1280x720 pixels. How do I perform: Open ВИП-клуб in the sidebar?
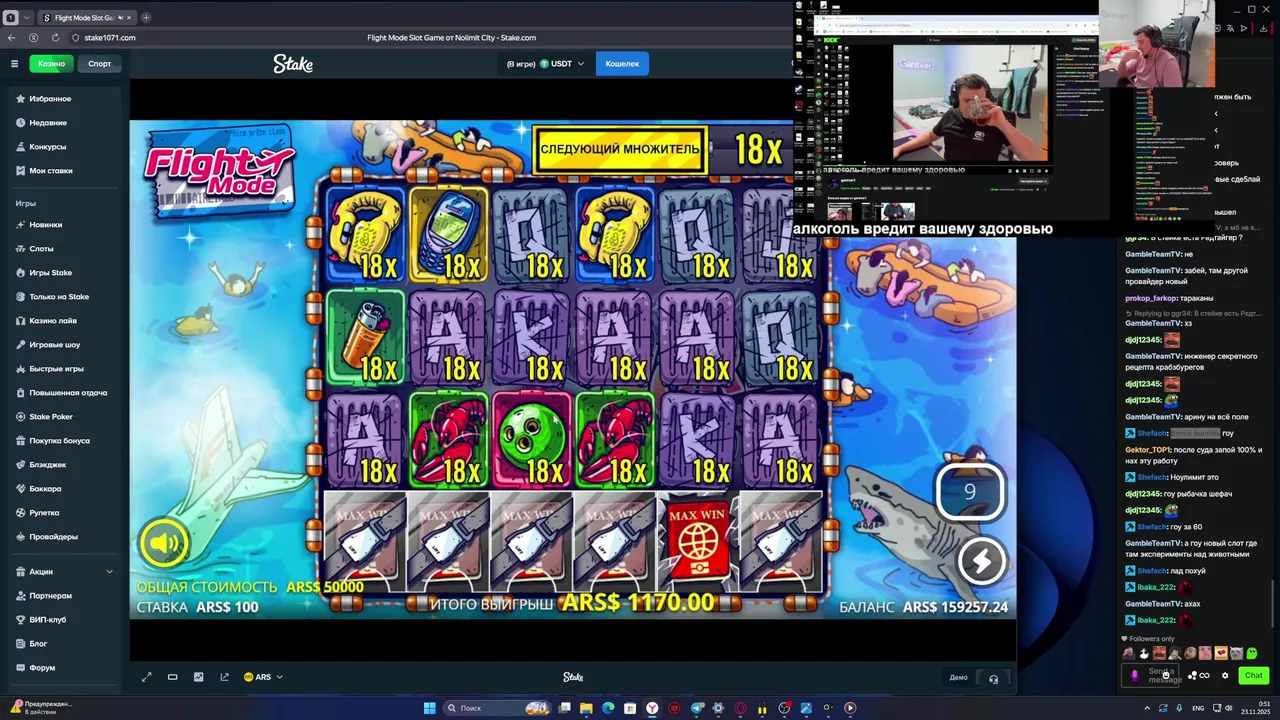(47, 620)
